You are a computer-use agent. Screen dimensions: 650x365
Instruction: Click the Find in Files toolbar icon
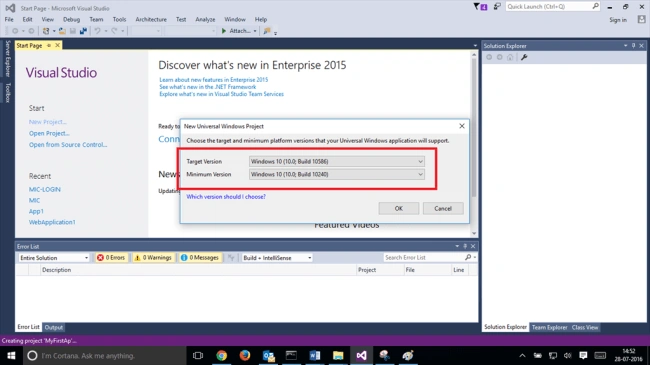tap(267, 31)
